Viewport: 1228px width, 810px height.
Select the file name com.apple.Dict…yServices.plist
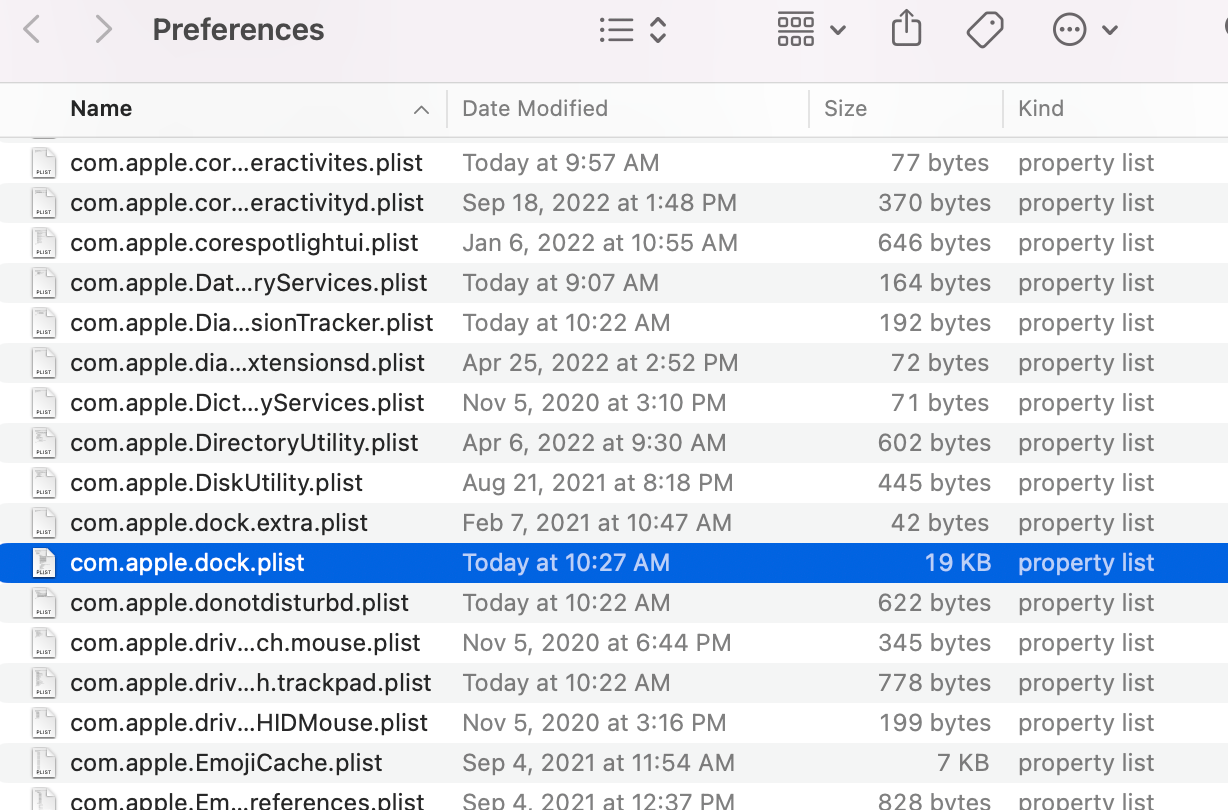point(247,403)
